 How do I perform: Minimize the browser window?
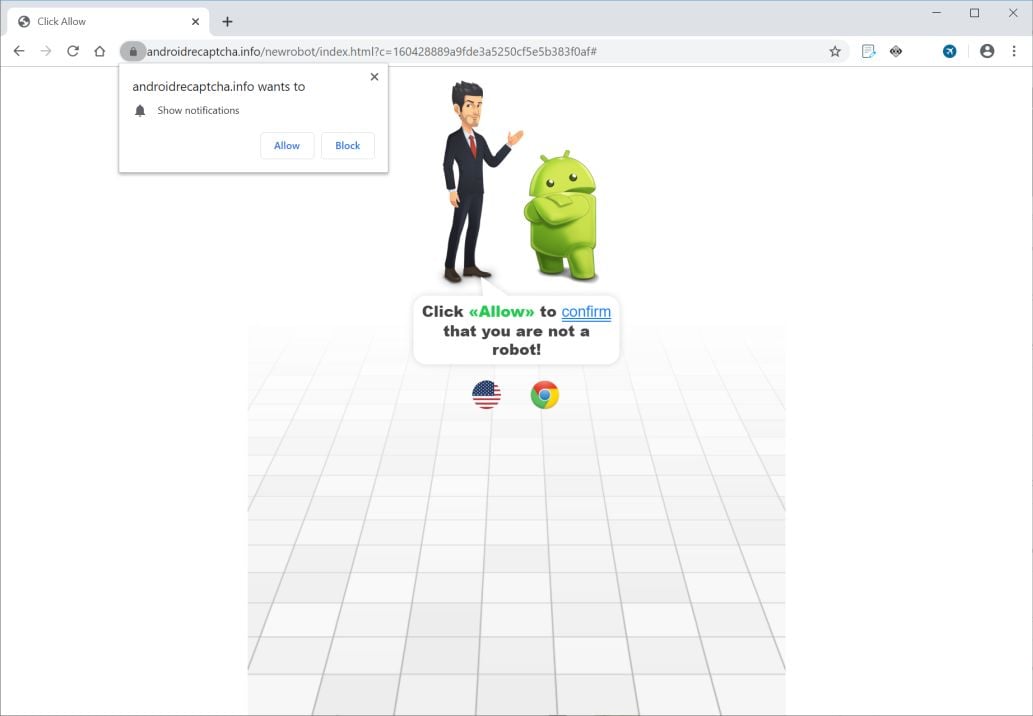click(x=936, y=13)
